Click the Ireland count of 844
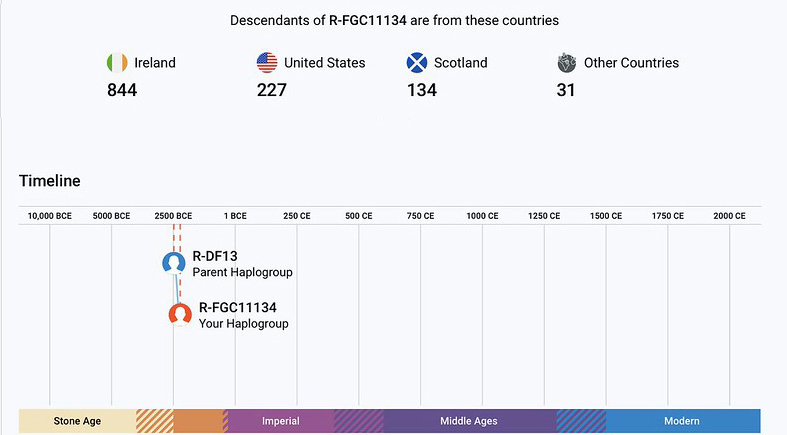This screenshot has width=787, height=435. point(122,91)
